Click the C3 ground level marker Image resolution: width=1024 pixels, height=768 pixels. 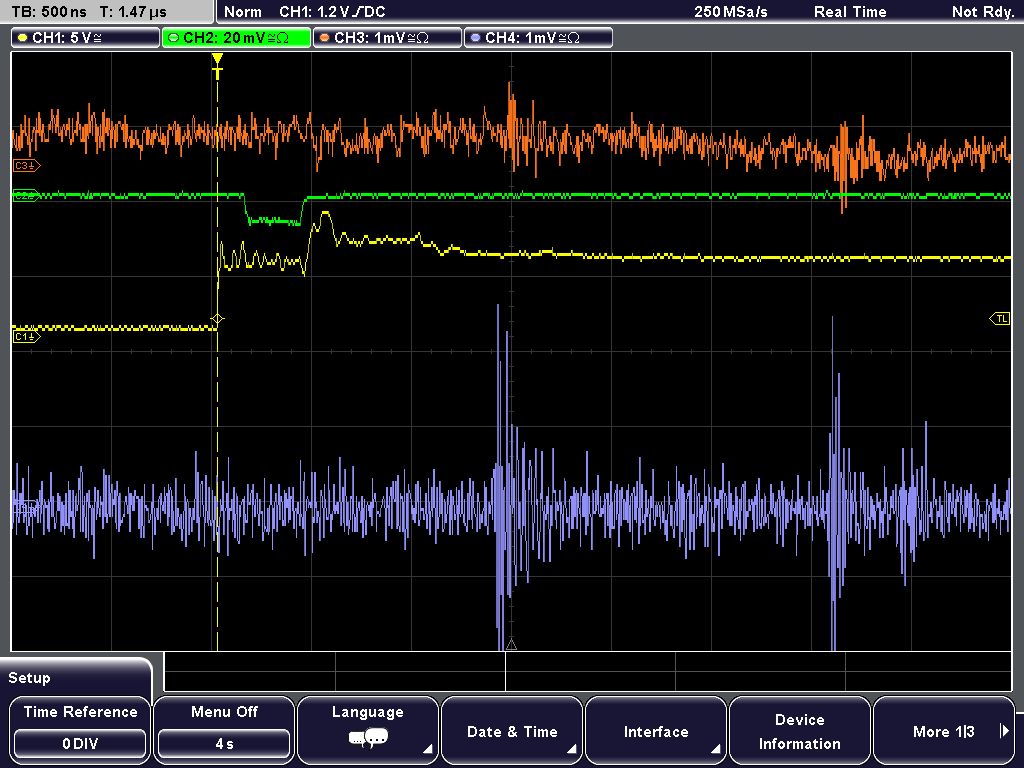pyautogui.click(x=26, y=166)
